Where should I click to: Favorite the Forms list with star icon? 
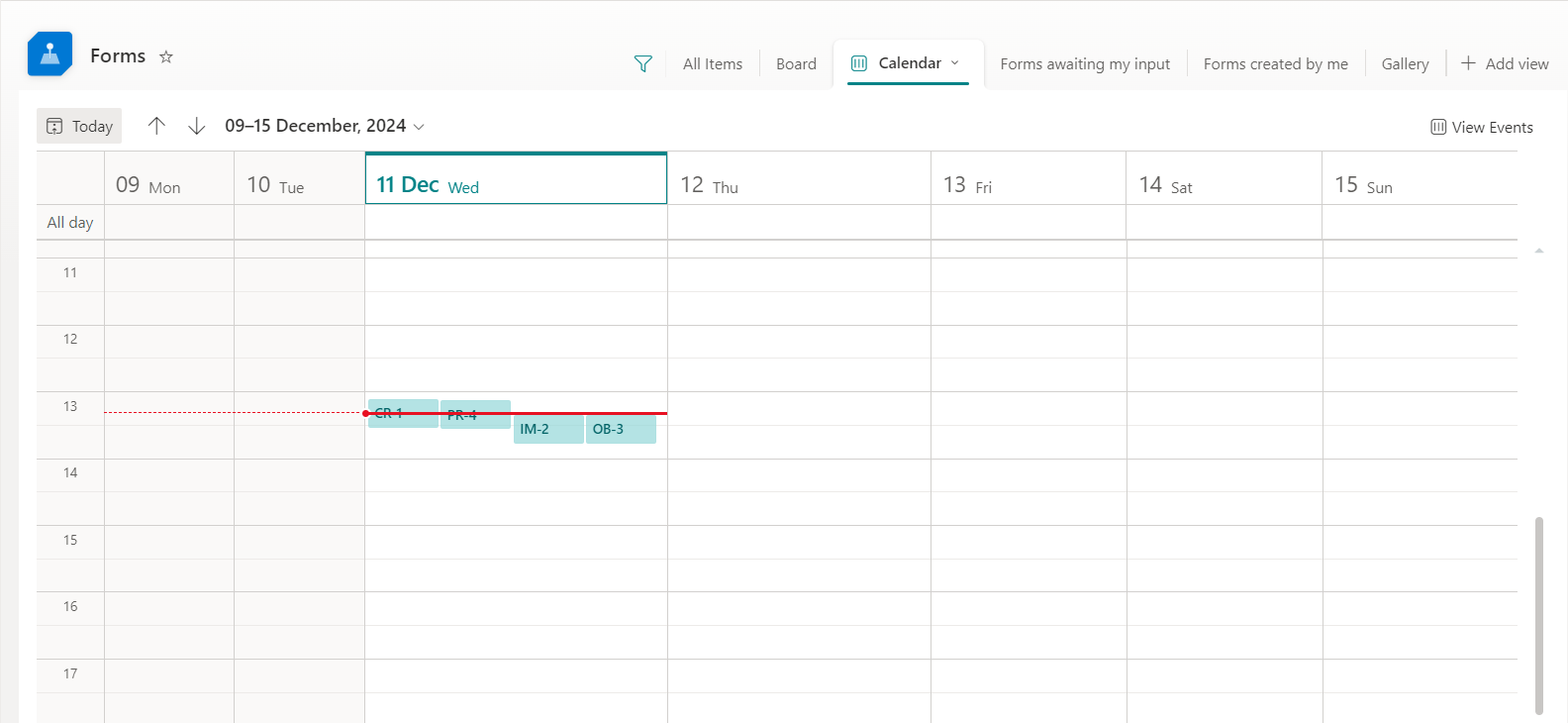(166, 56)
